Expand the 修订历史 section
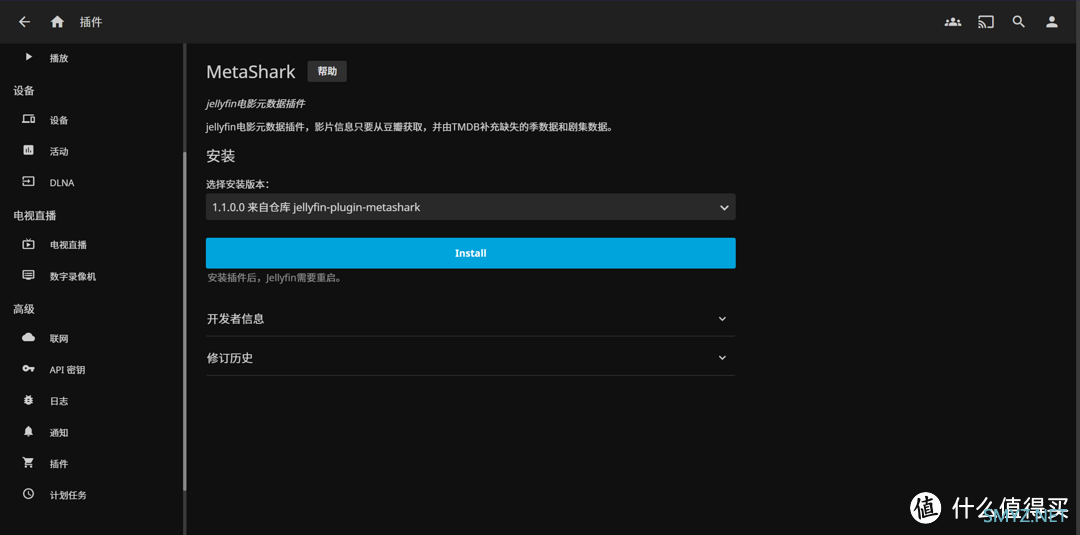This screenshot has height=535, width=1080. point(470,358)
